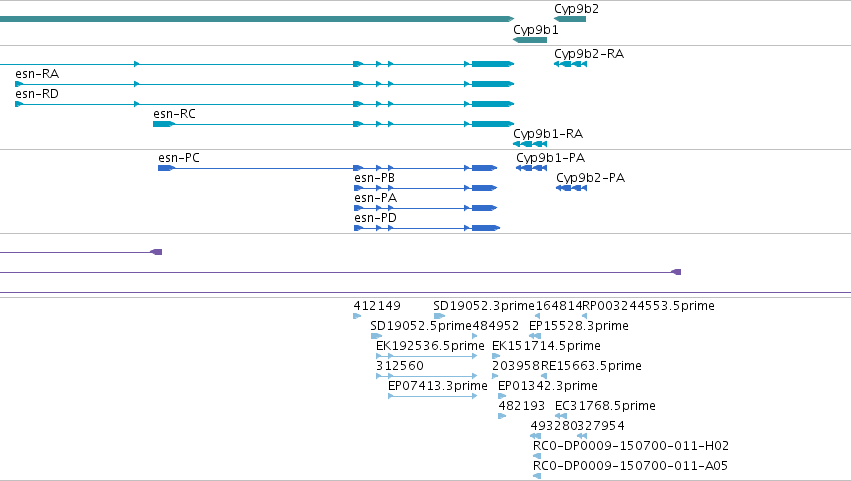851x481 pixels.
Task: Select the Cyp9b2 gene label
Action: pos(576,9)
